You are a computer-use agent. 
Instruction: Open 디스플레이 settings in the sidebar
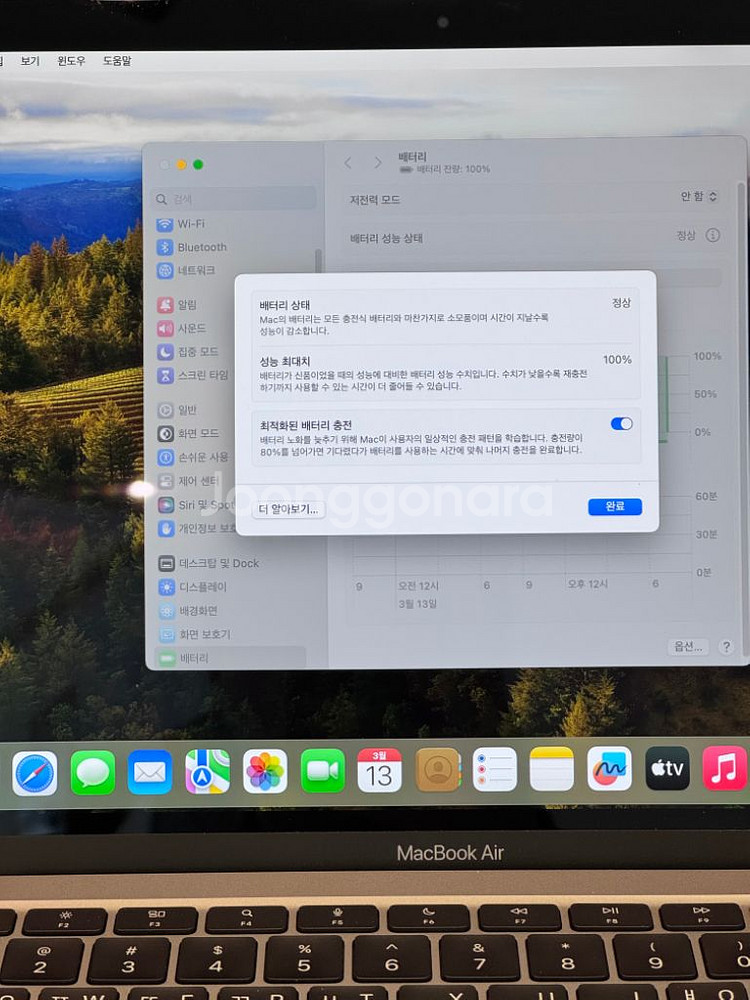(x=193, y=587)
